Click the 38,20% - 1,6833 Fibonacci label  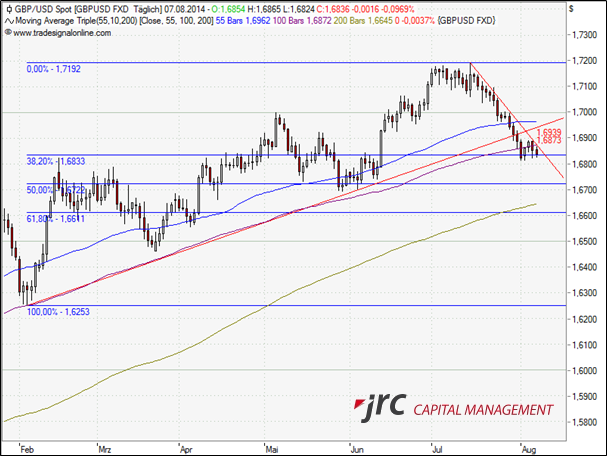coord(56,159)
